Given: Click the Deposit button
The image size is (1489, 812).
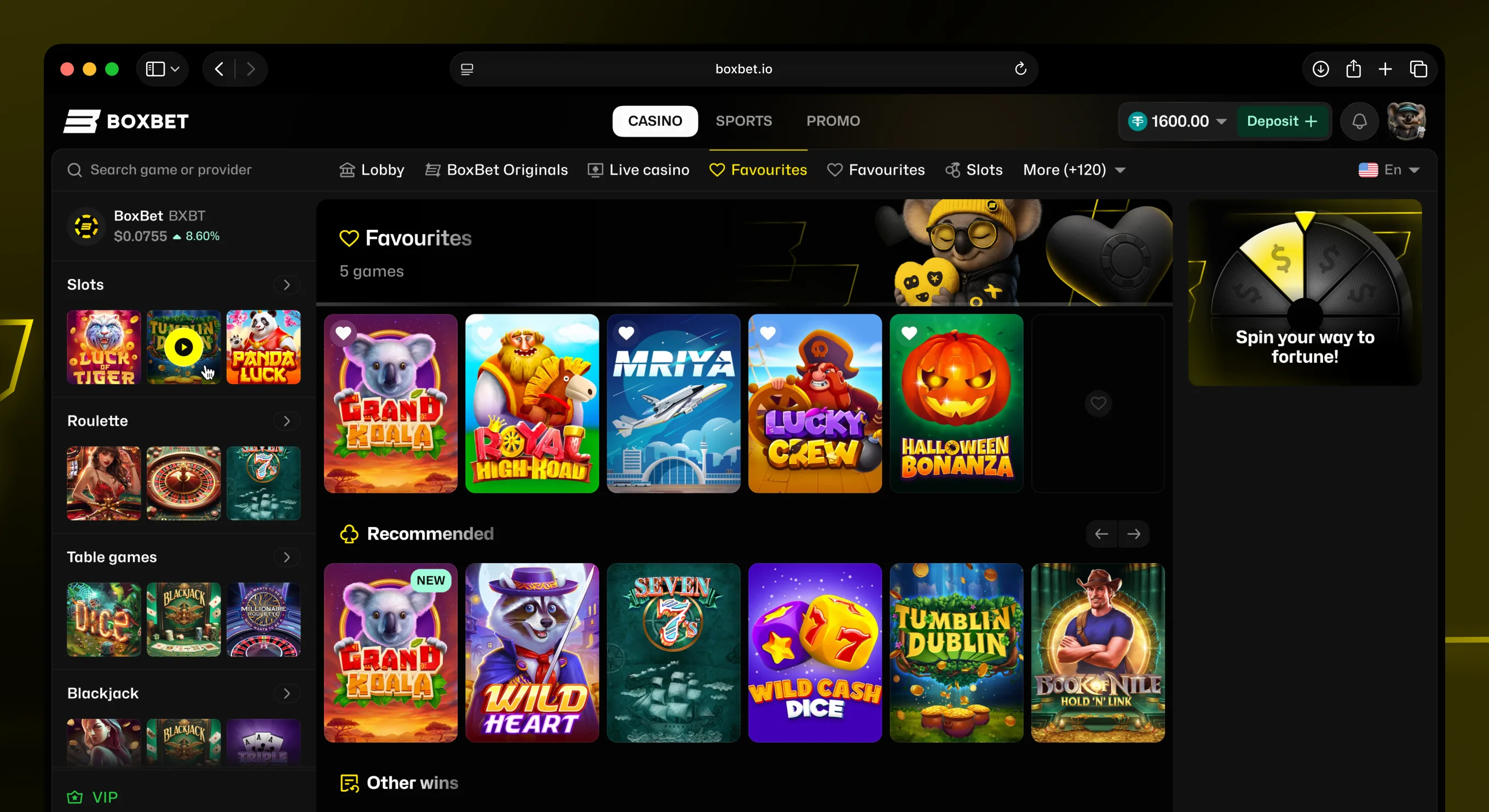Looking at the screenshot, I should click(x=1282, y=121).
